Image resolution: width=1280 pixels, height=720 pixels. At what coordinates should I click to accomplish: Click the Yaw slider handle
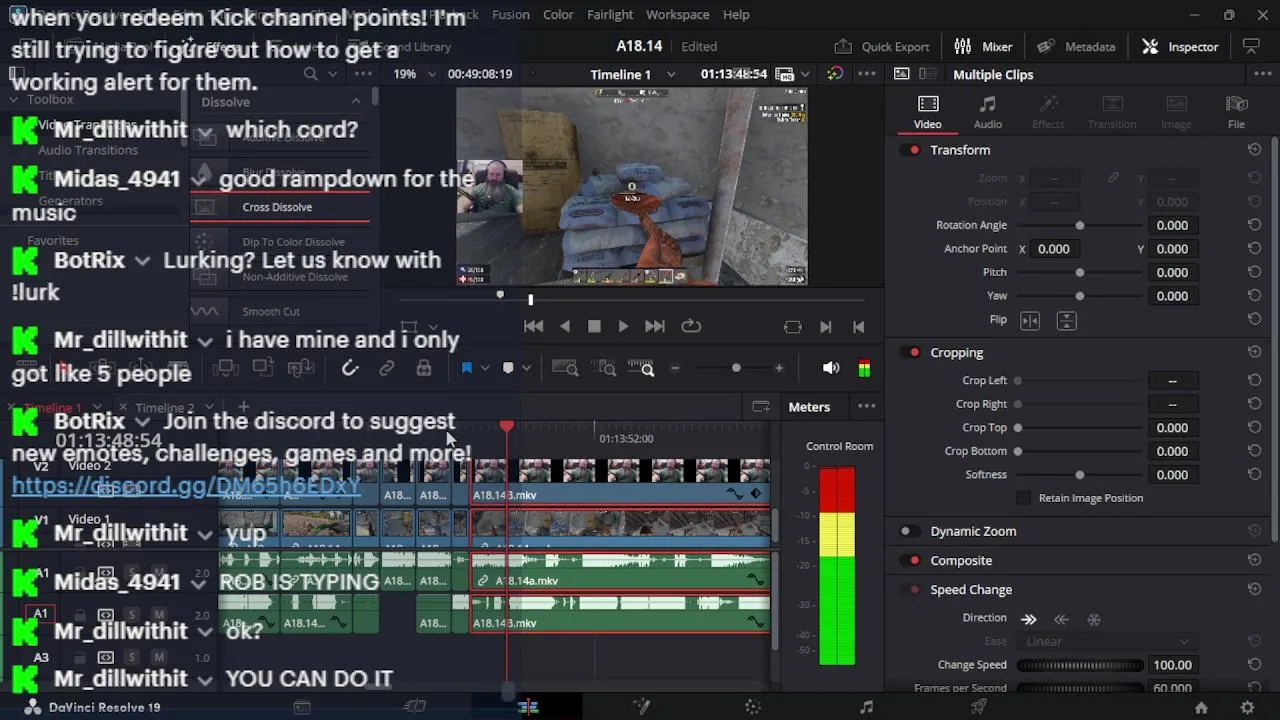pyautogui.click(x=1080, y=296)
